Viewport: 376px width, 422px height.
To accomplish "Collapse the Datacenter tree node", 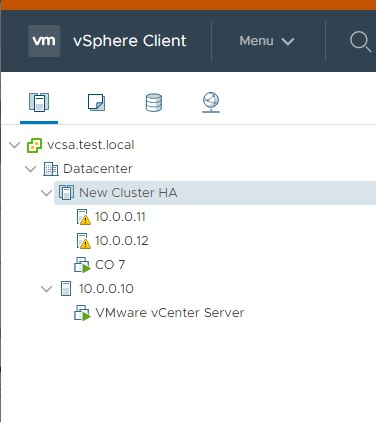I will (30, 169).
